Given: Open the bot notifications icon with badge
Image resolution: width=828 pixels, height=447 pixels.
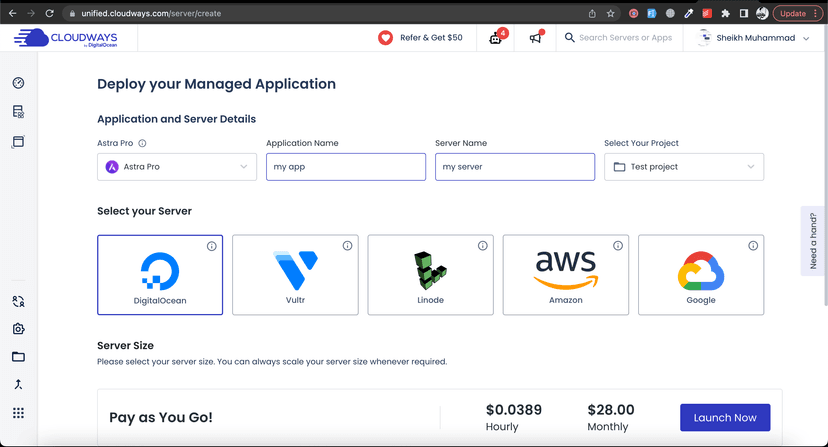Looking at the screenshot, I should pyautogui.click(x=496, y=38).
